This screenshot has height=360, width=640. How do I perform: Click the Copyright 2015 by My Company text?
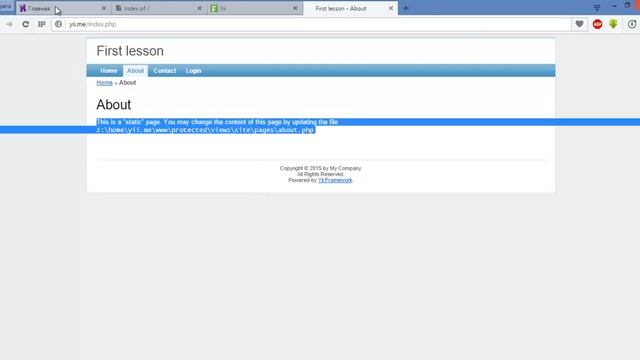point(320,168)
